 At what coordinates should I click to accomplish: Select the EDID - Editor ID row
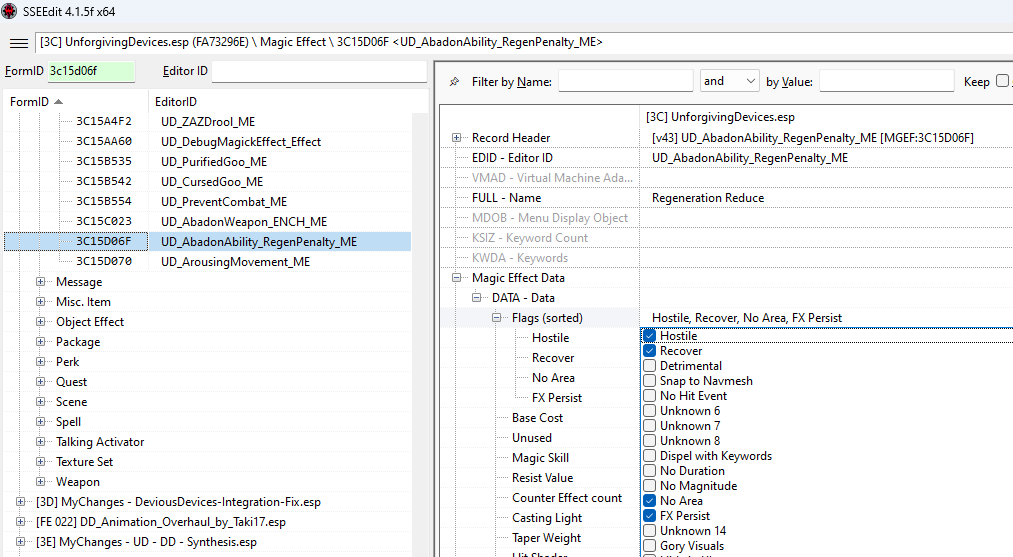pos(512,158)
